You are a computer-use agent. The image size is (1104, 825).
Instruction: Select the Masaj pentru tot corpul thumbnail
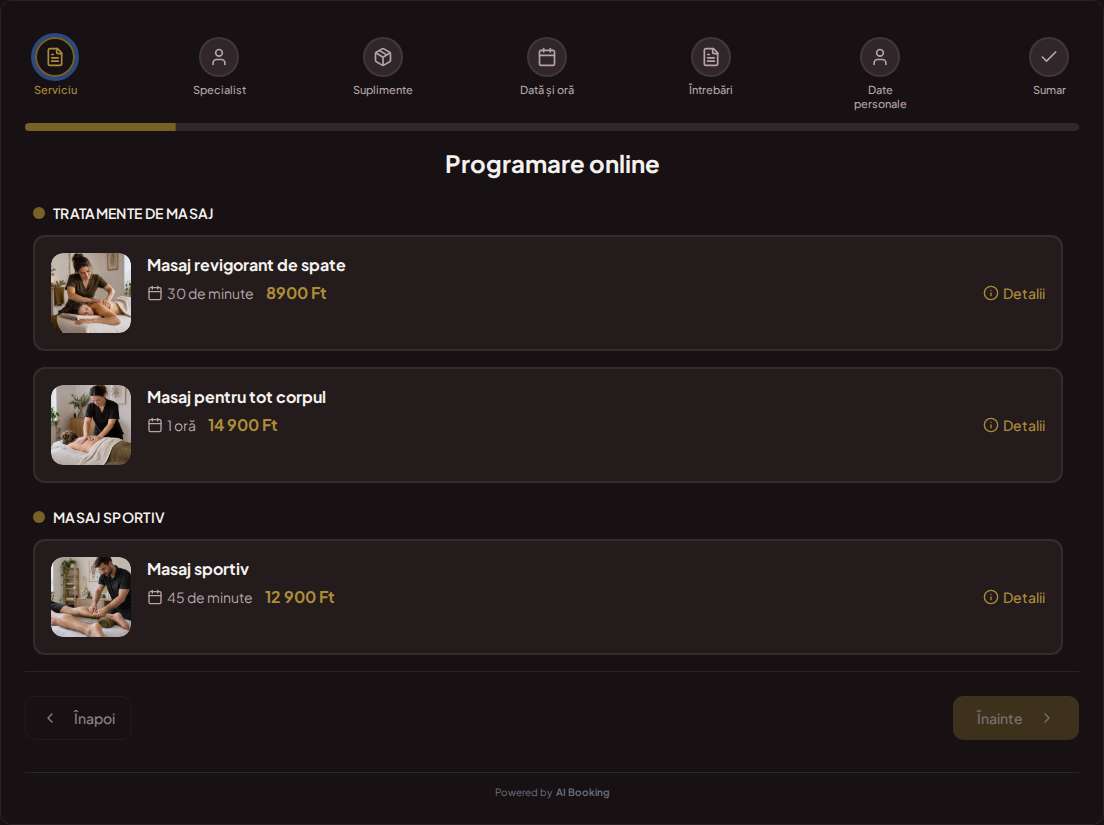(x=91, y=424)
